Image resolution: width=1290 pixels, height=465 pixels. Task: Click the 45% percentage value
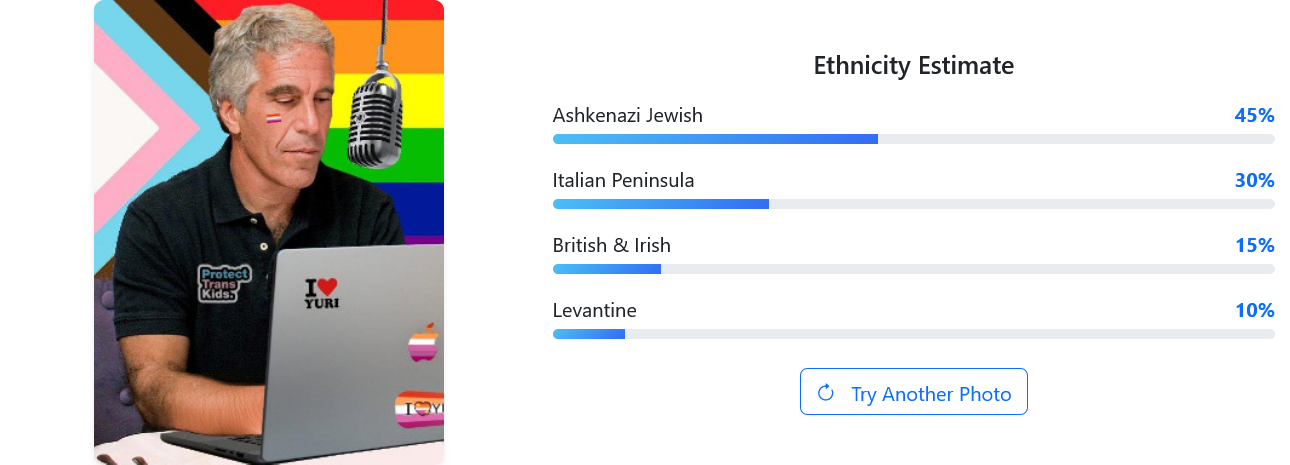point(1254,115)
